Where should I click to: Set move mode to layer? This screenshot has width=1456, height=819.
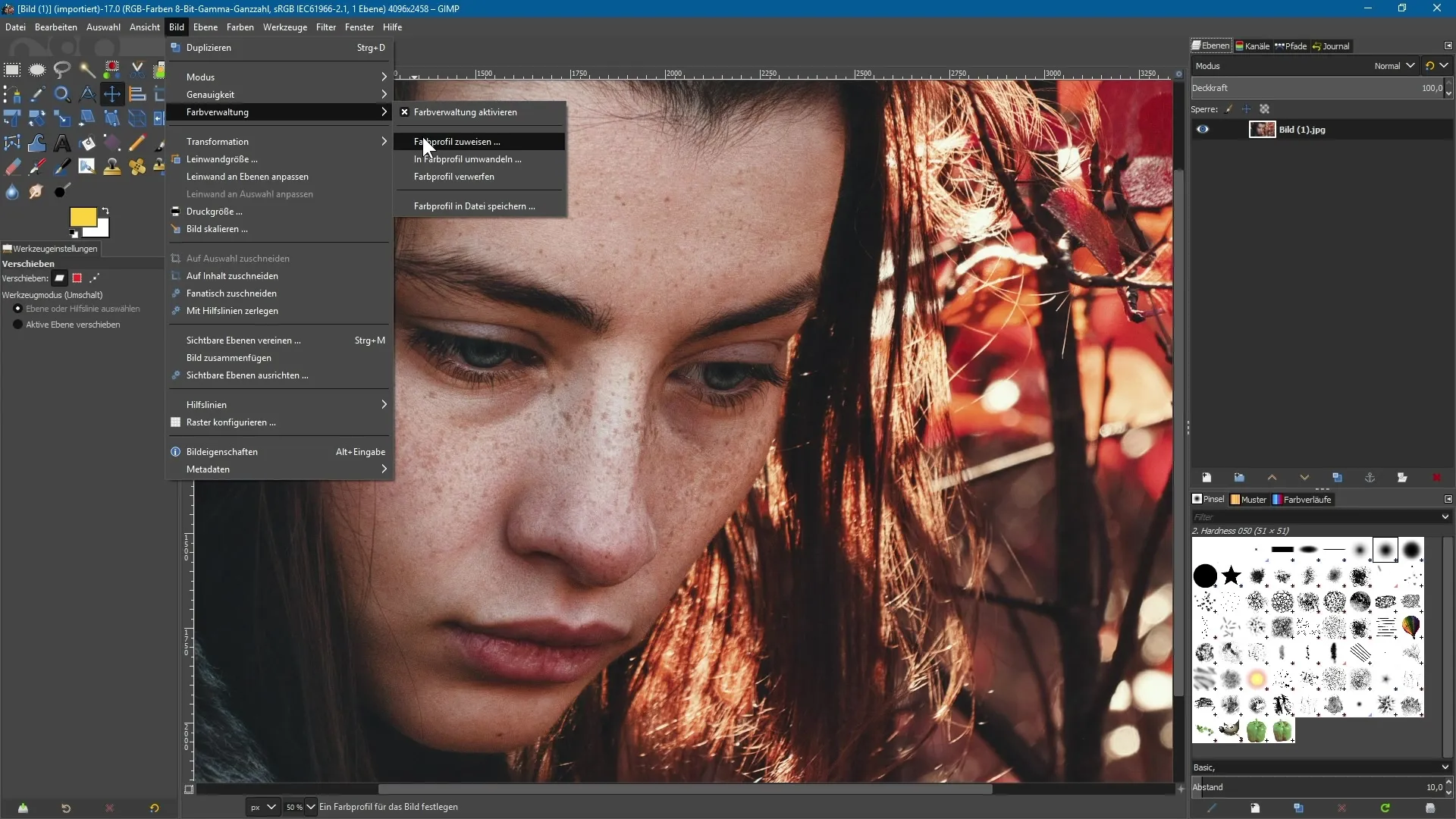point(59,278)
